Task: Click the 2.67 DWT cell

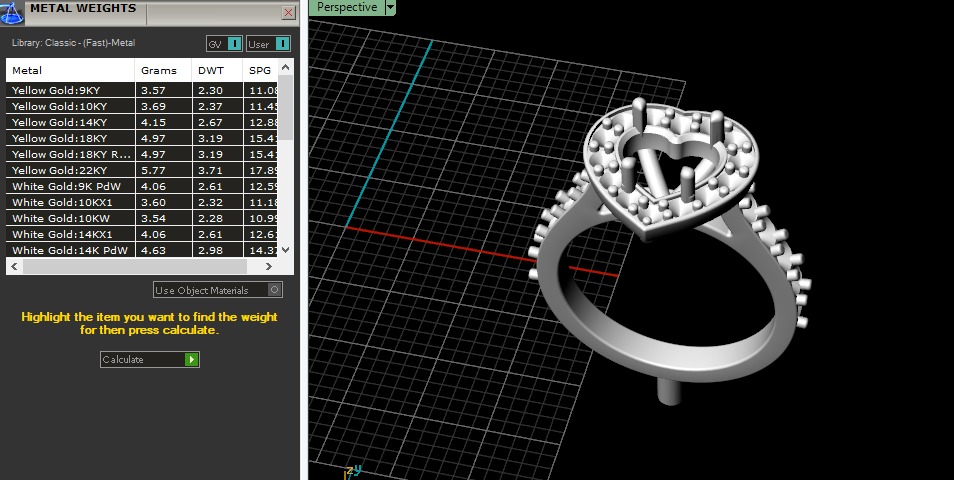Action: [x=217, y=122]
